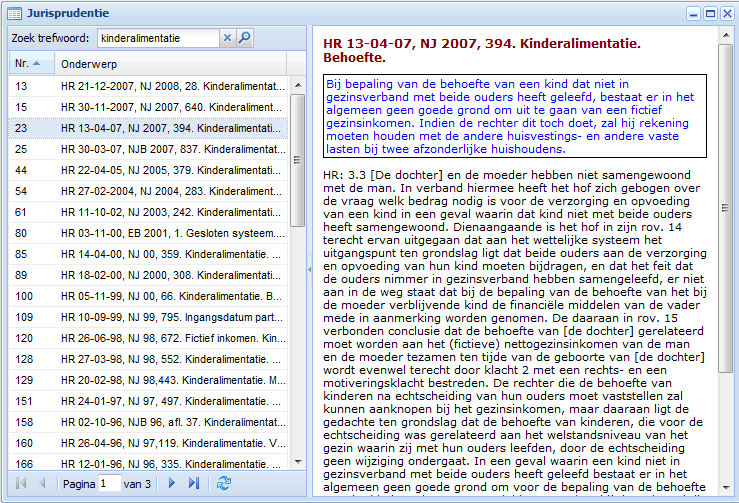Screen dimensions: 739x503
Task: Go to first page arrow
Action: [x=21, y=483]
